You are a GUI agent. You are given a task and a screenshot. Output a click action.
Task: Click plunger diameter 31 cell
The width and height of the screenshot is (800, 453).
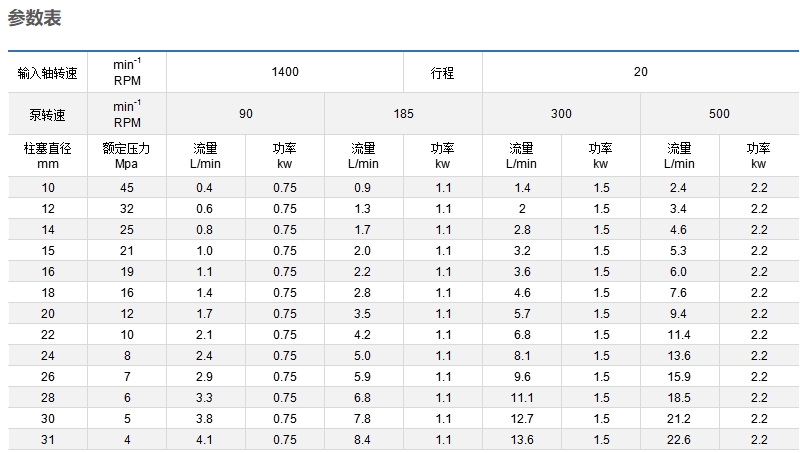coord(47,440)
